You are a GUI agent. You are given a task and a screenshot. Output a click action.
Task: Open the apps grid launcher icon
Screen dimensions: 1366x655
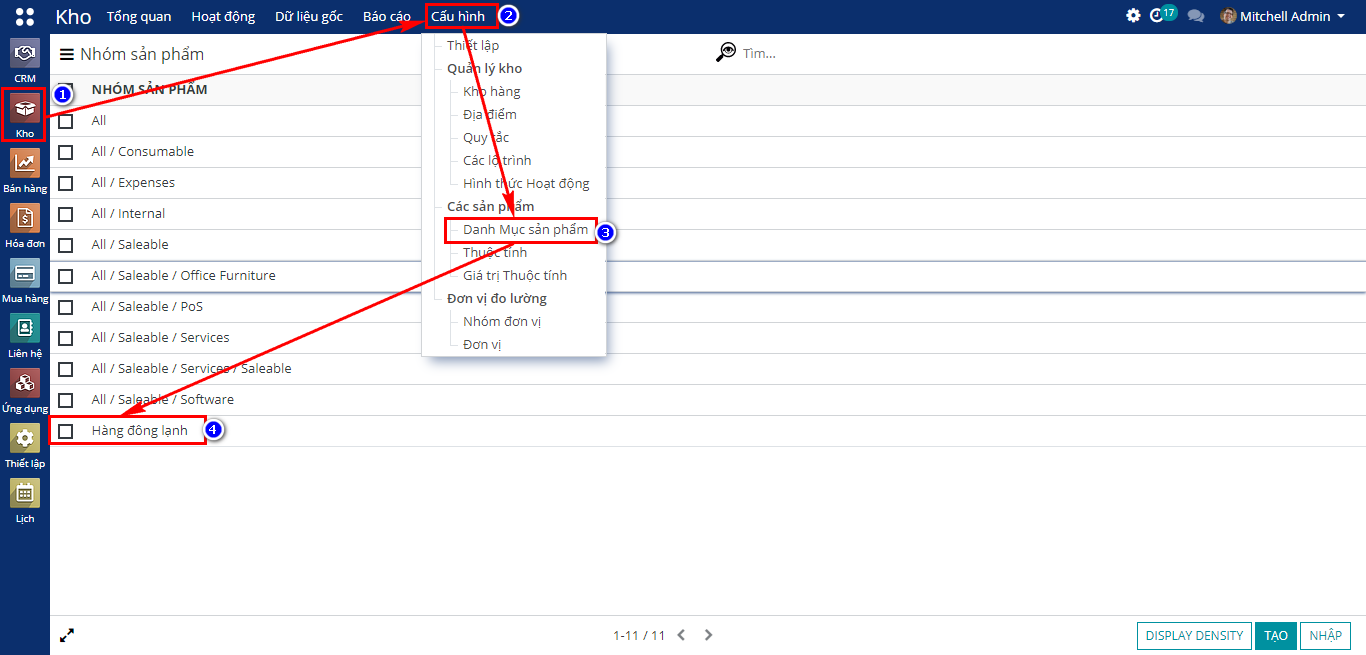(x=25, y=16)
